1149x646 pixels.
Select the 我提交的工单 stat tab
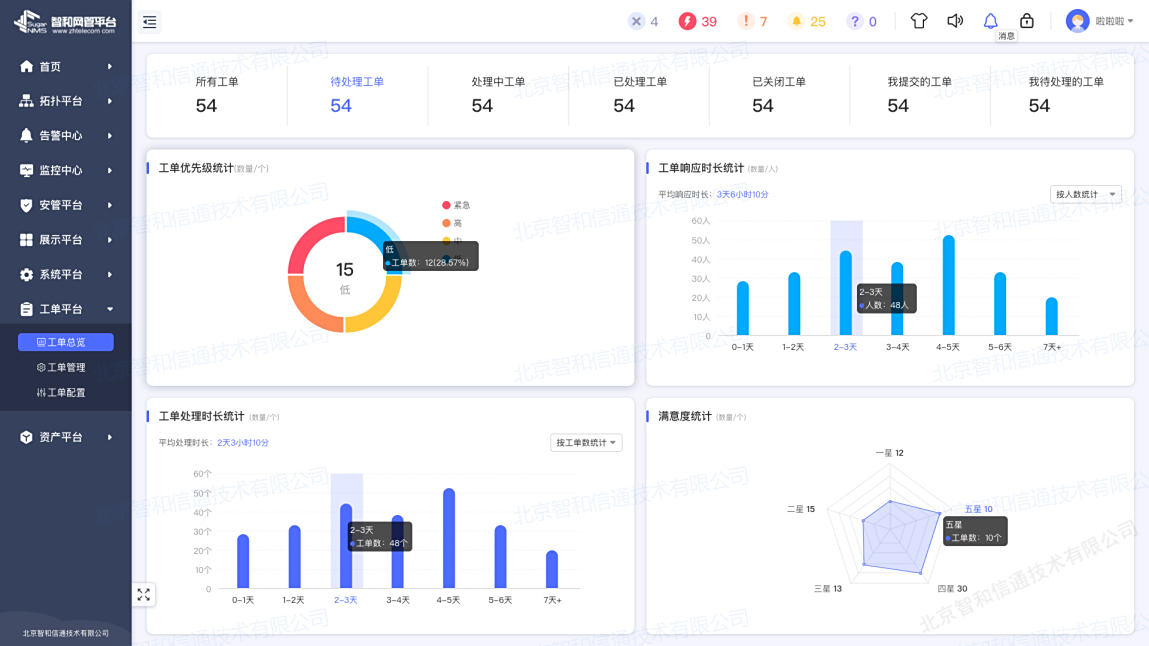pyautogui.click(x=919, y=95)
